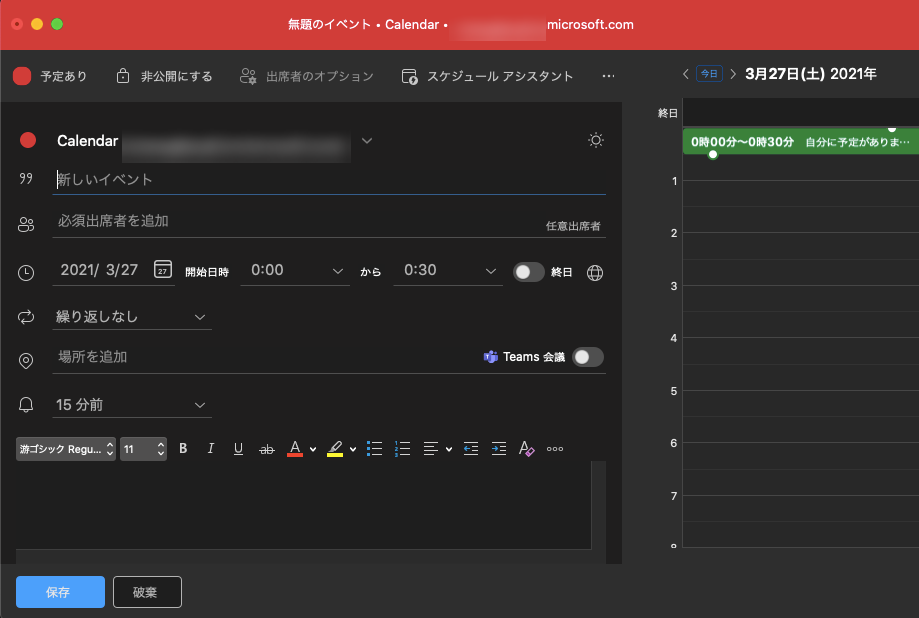This screenshot has height=618, width=919.
Task: Toggle the sun brightness icon
Action: click(595, 140)
